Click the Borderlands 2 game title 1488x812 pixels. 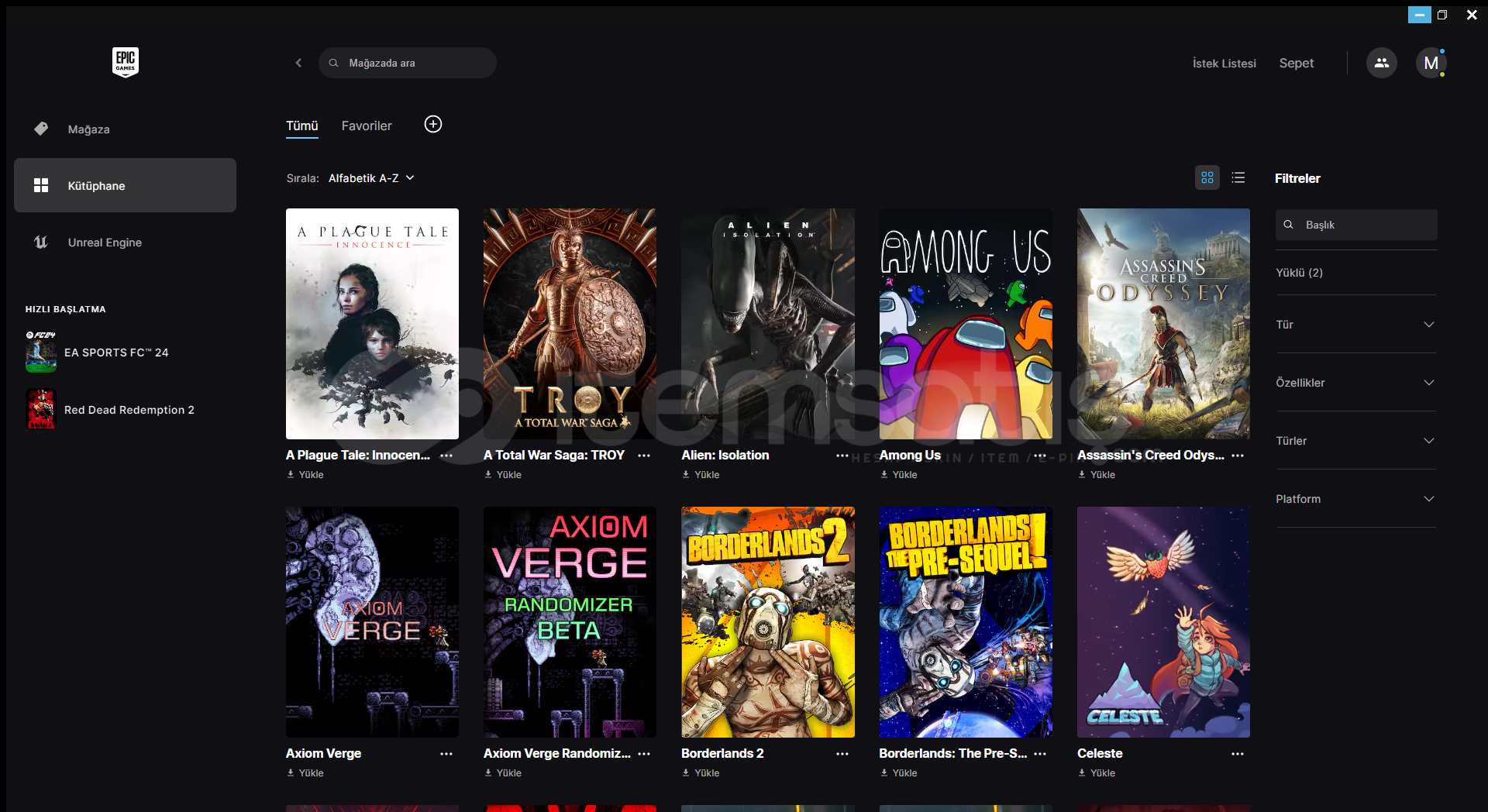[x=722, y=753]
